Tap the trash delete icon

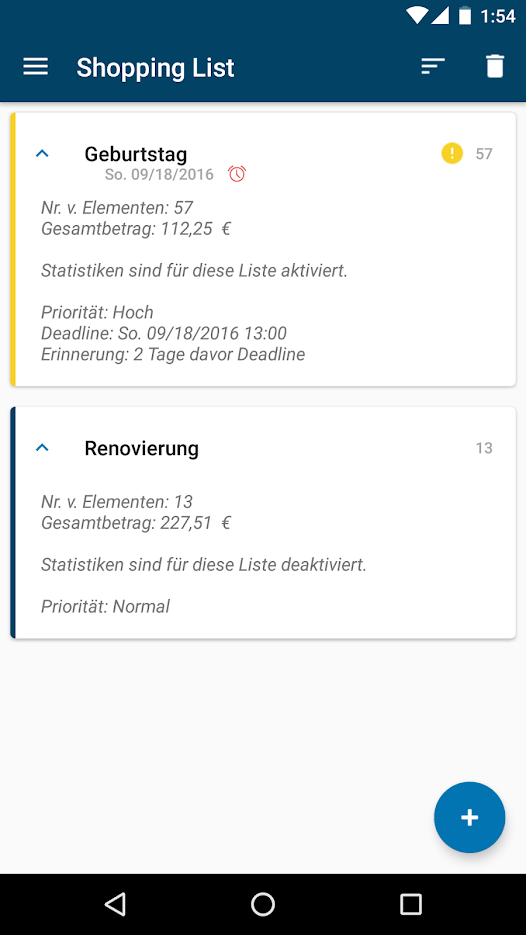click(495, 66)
